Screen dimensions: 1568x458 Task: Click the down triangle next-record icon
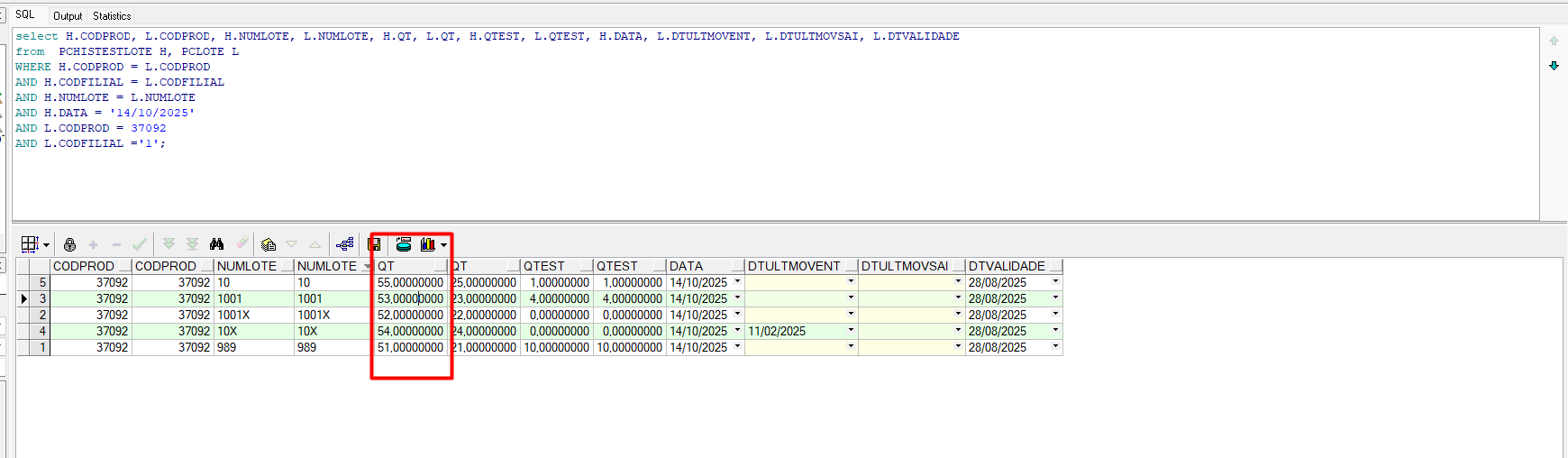(x=291, y=244)
